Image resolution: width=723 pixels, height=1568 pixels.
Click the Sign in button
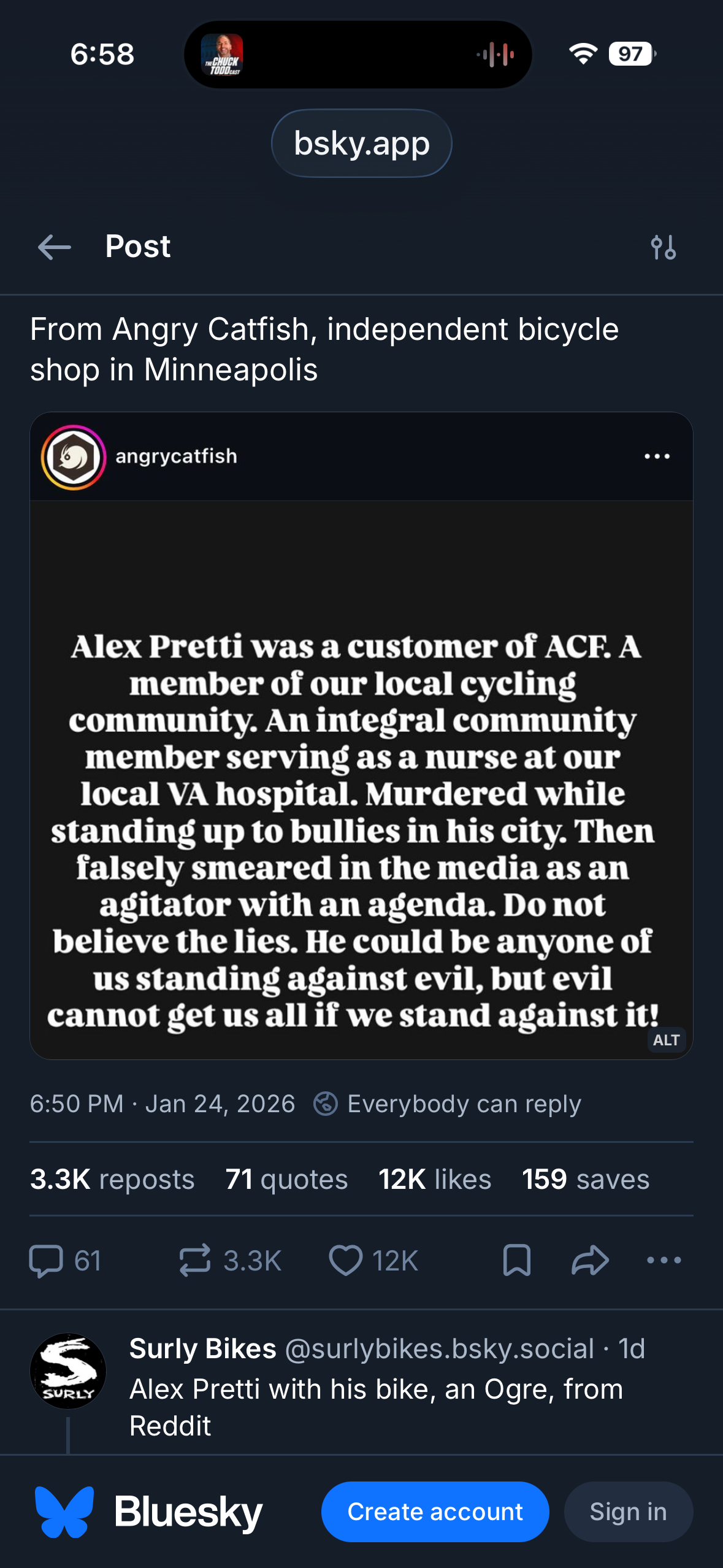coord(628,1512)
